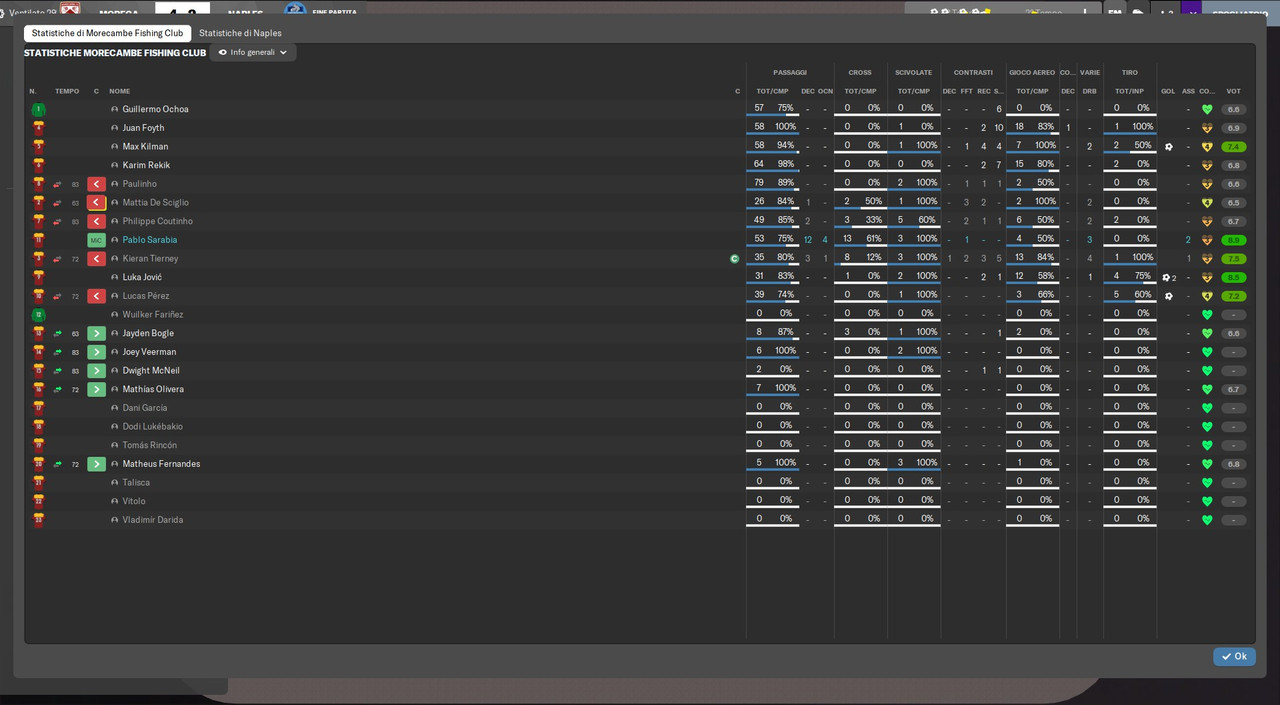Select Statistiche di Morecambe Fishing Club tab

tap(107, 33)
